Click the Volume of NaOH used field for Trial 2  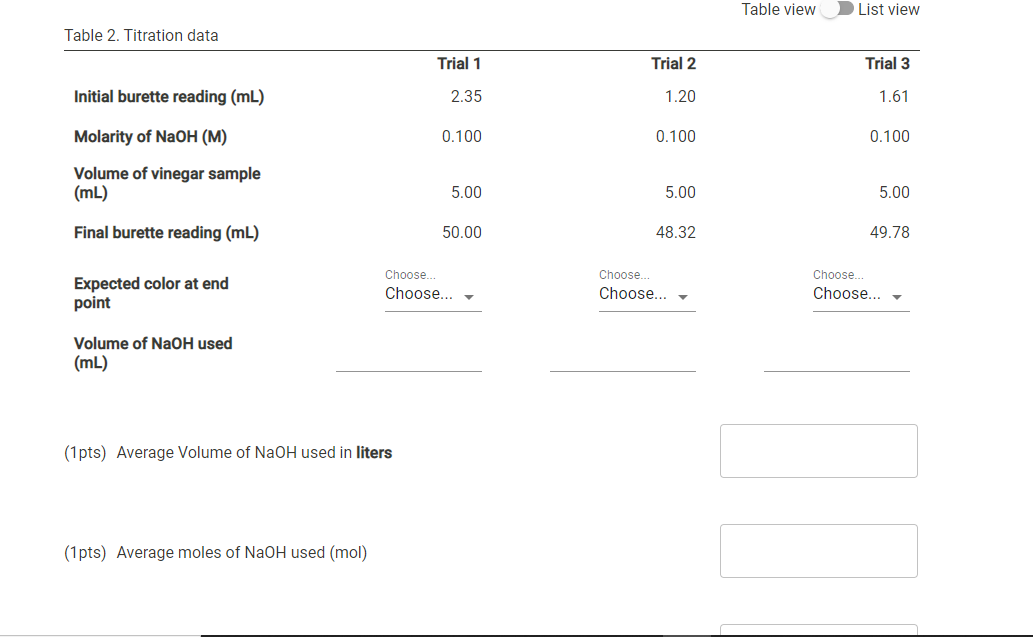tap(622, 368)
